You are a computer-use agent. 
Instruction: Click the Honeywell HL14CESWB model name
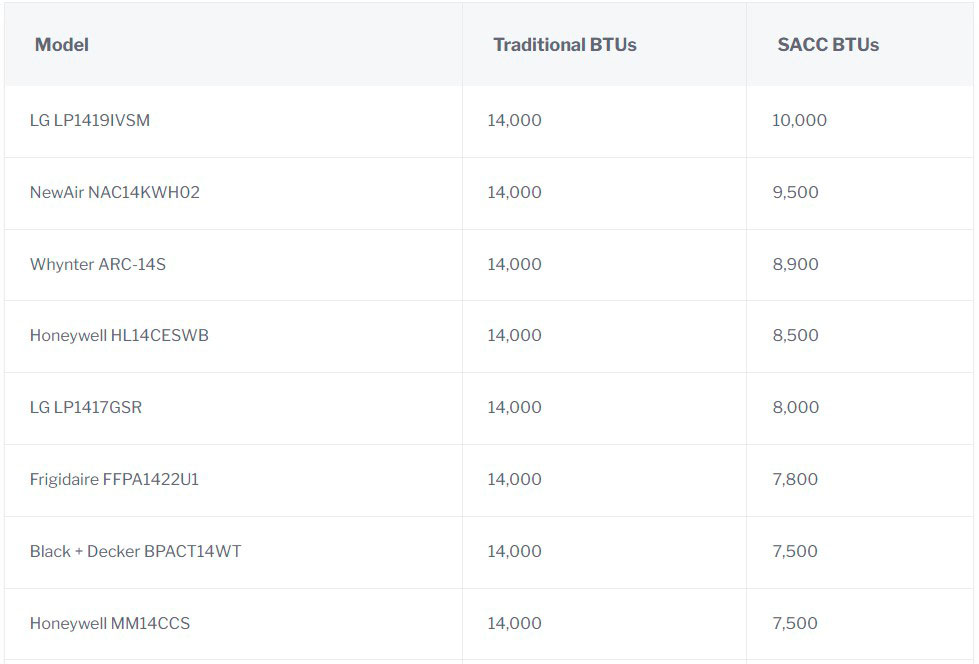(119, 335)
